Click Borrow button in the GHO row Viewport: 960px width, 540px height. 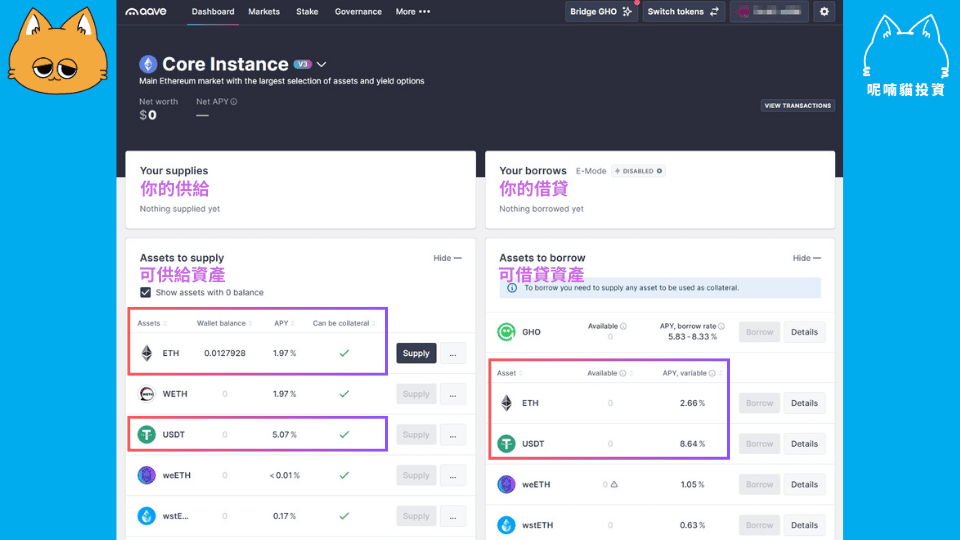[x=759, y=332]
